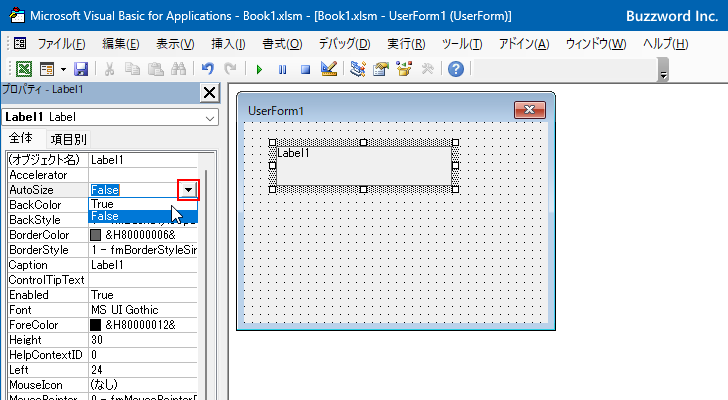Select the Accelerator property row
This screenshot has height=400, width=728.
103,175
